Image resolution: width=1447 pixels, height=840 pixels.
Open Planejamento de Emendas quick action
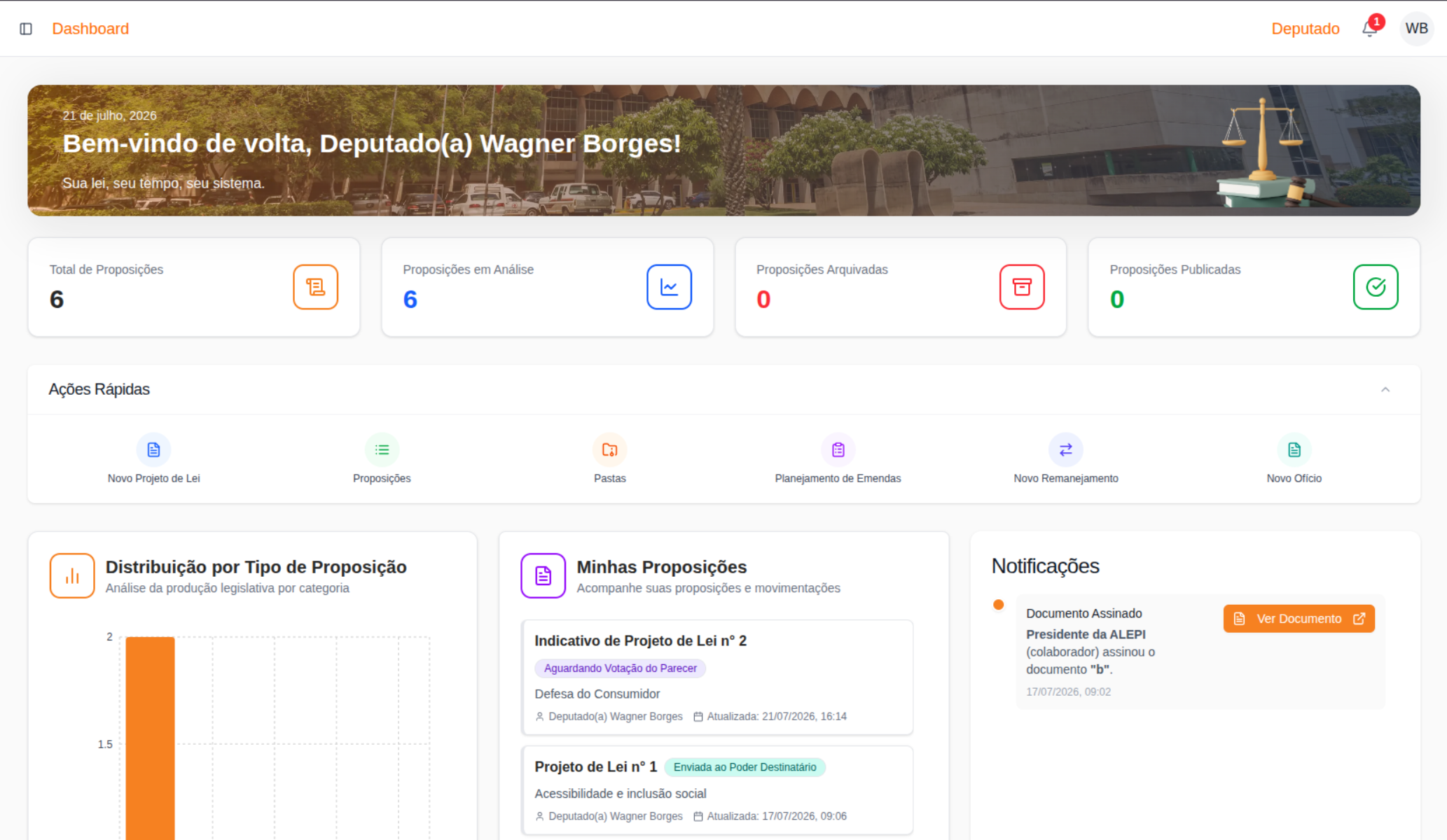click(838, 459)
